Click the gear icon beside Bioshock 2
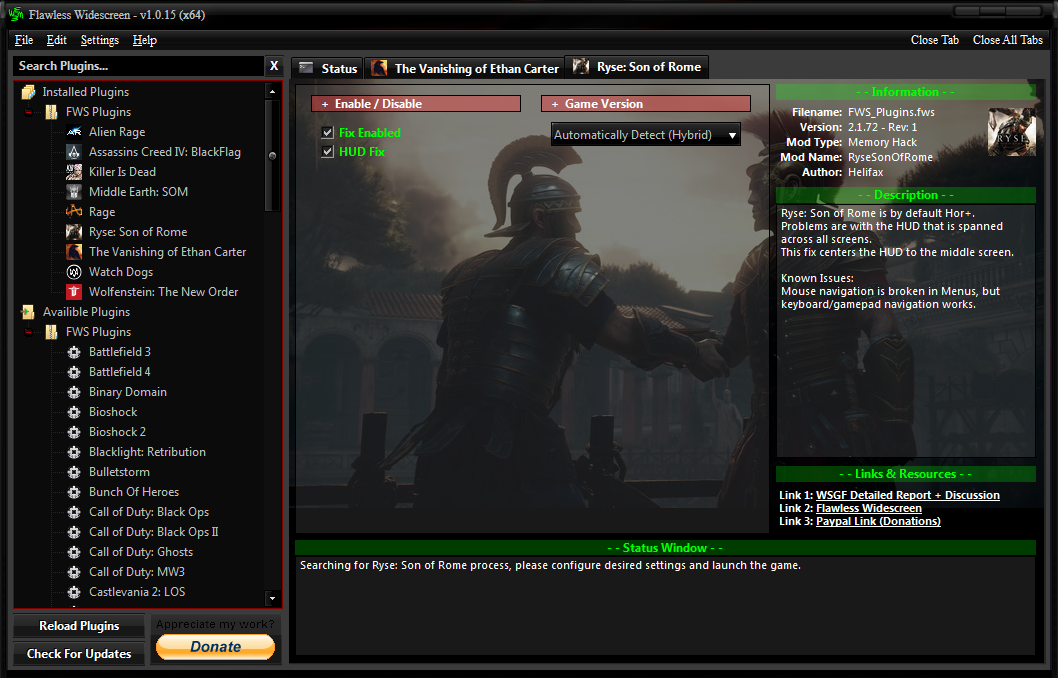Screen dimensions: 1058x678 pos(74,432)
